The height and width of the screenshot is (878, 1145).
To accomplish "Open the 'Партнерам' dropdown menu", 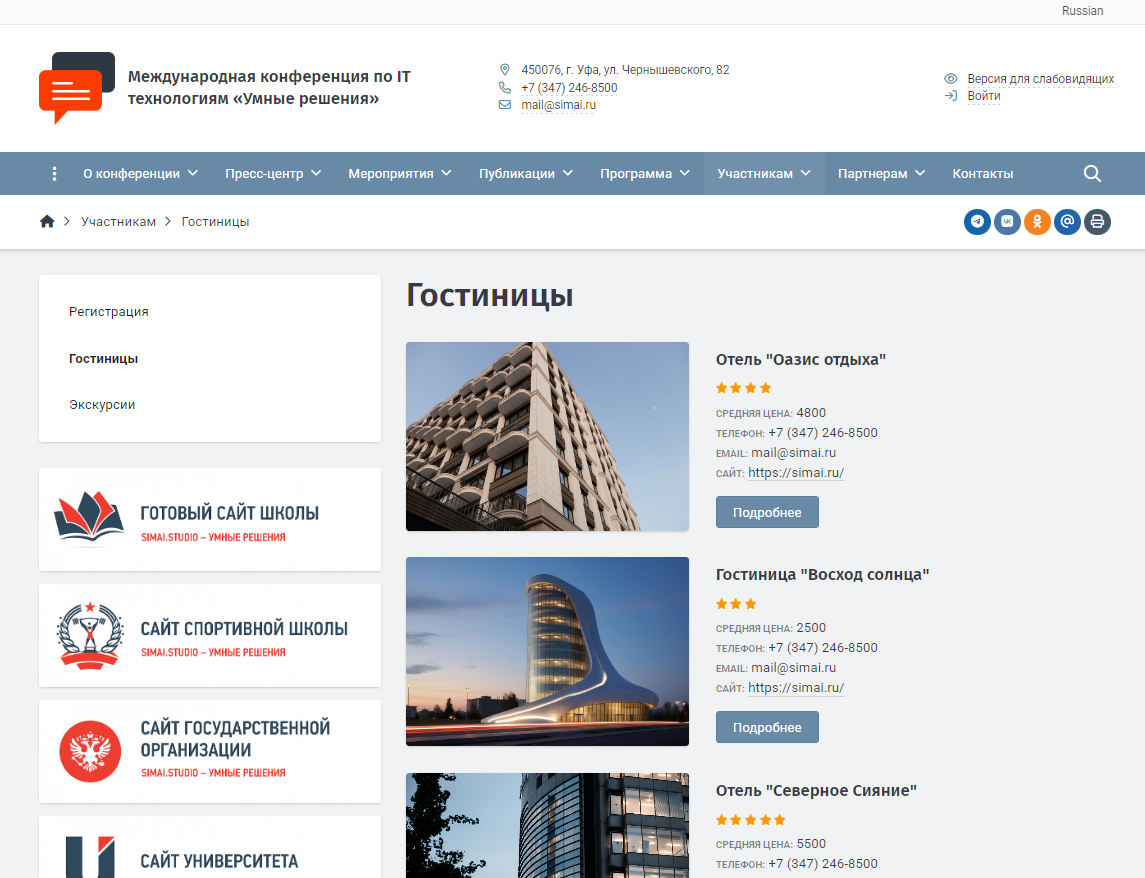I will tap(881, 174).
